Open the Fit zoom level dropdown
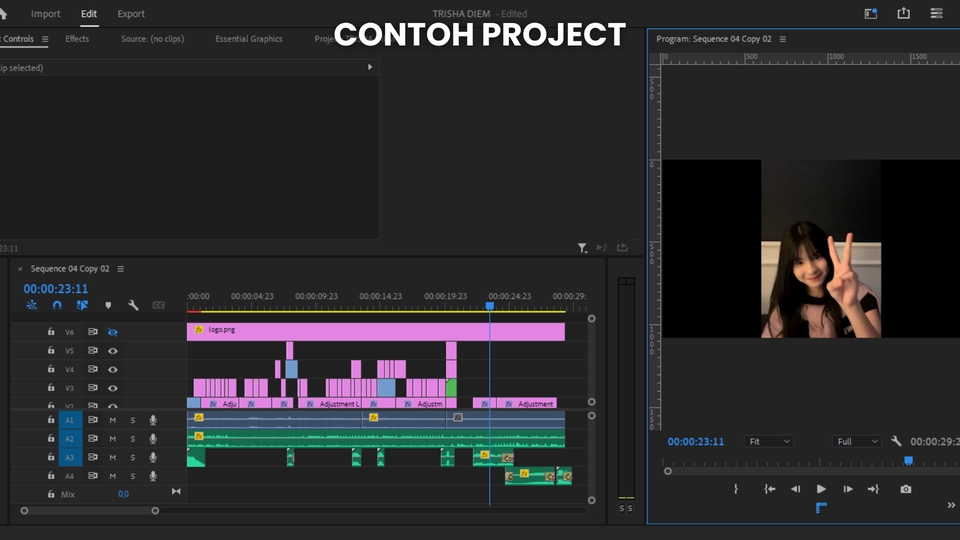960x540 pixels. (769, 441)
